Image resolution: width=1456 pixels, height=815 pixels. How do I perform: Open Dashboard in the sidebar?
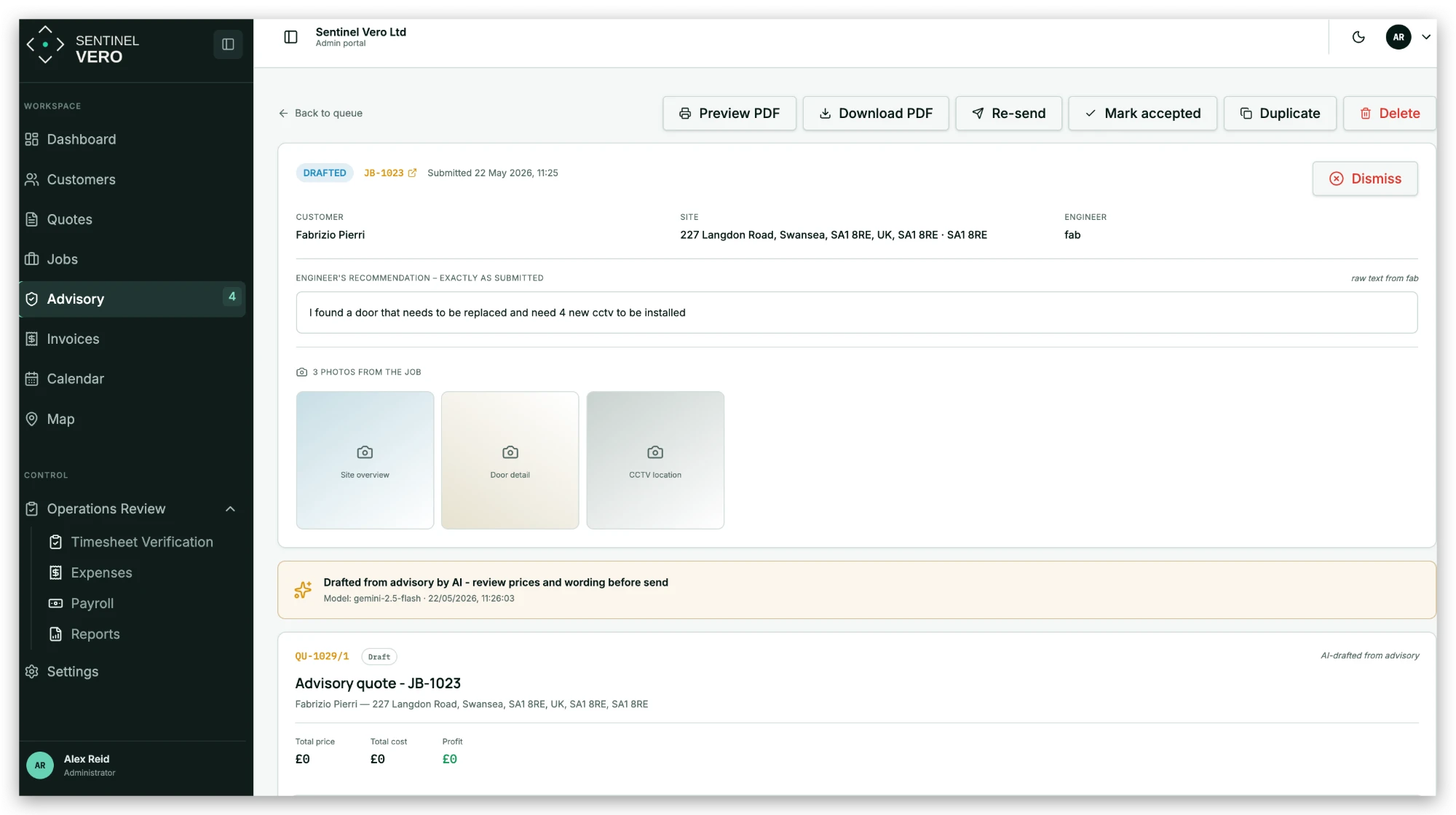pos(132,139)
